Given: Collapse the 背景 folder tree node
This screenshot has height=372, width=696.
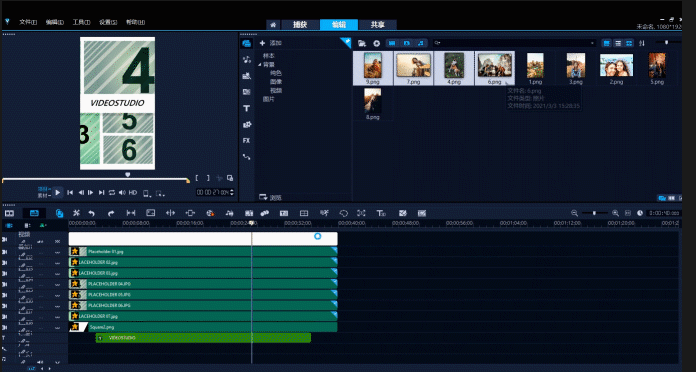Looking at the screenshot, I should pyautogui.click(x=260, y=65).
